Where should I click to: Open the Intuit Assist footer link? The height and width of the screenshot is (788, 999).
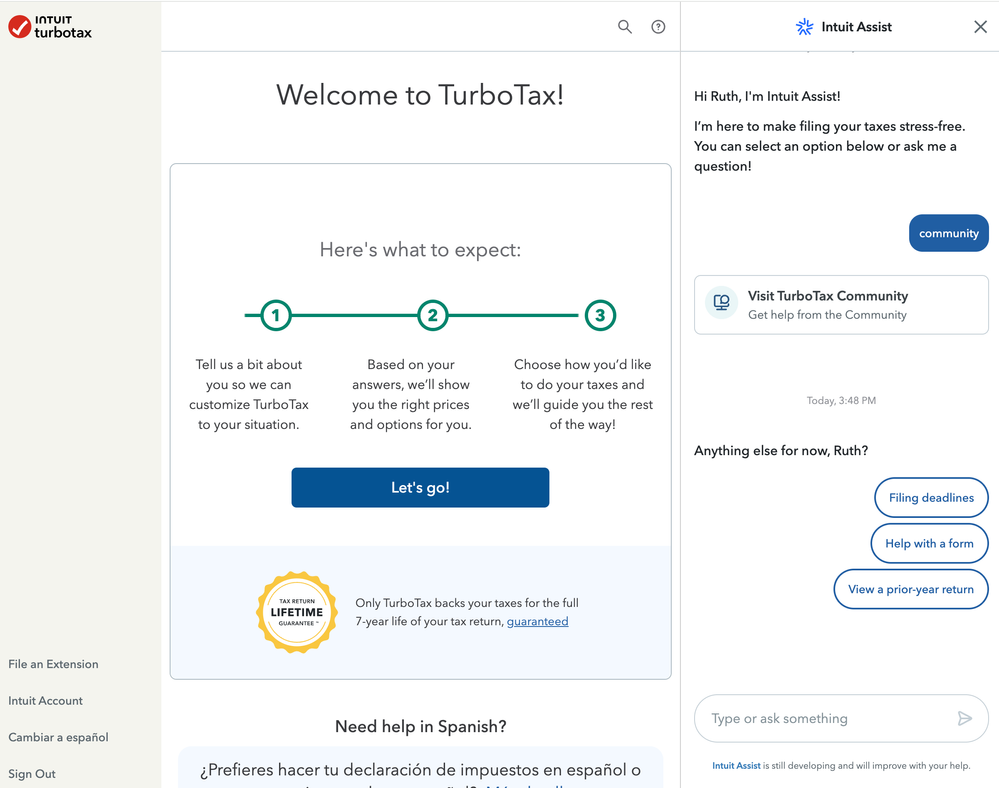pos(736,766)
